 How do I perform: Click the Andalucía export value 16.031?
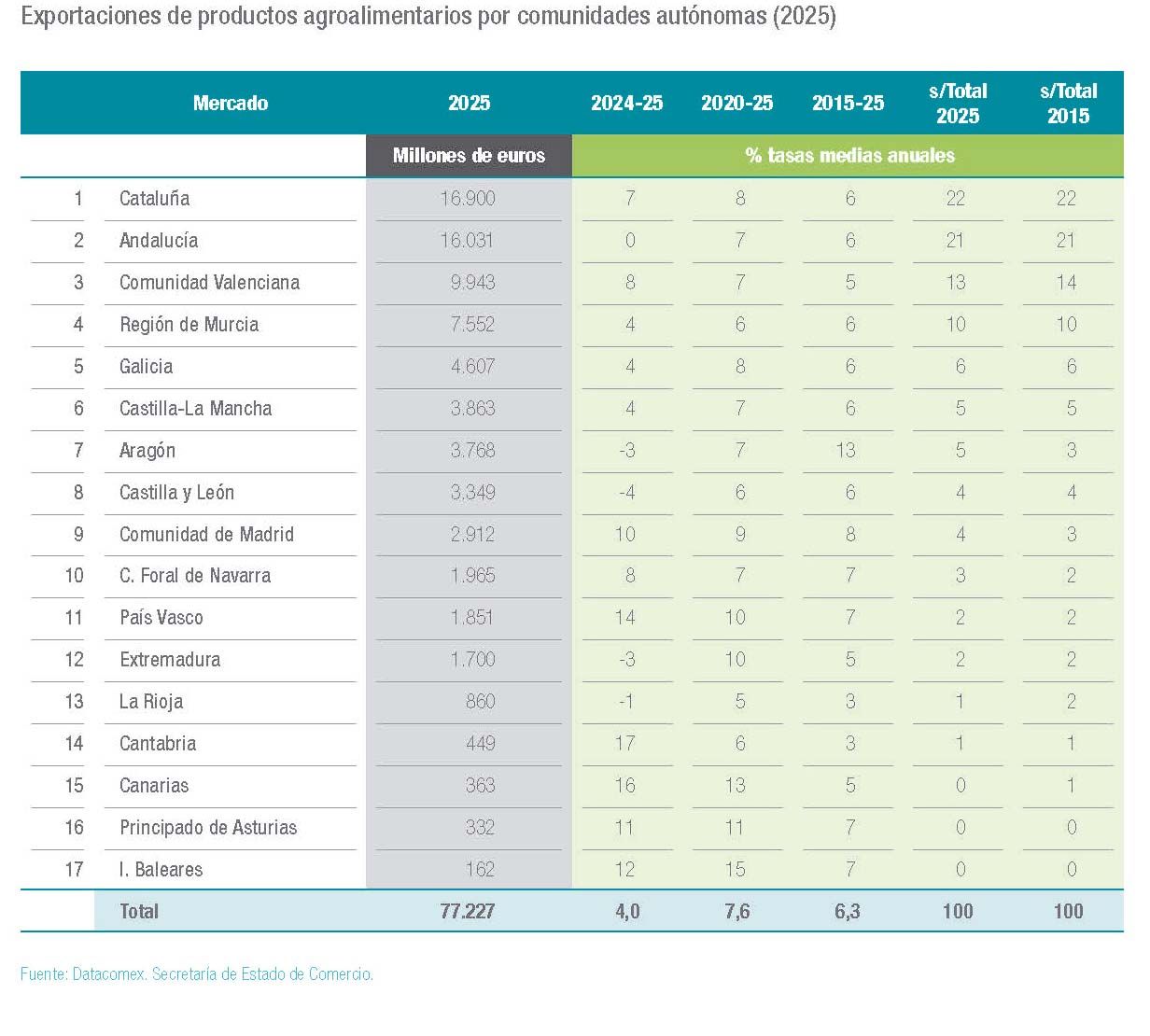[469, 241]
